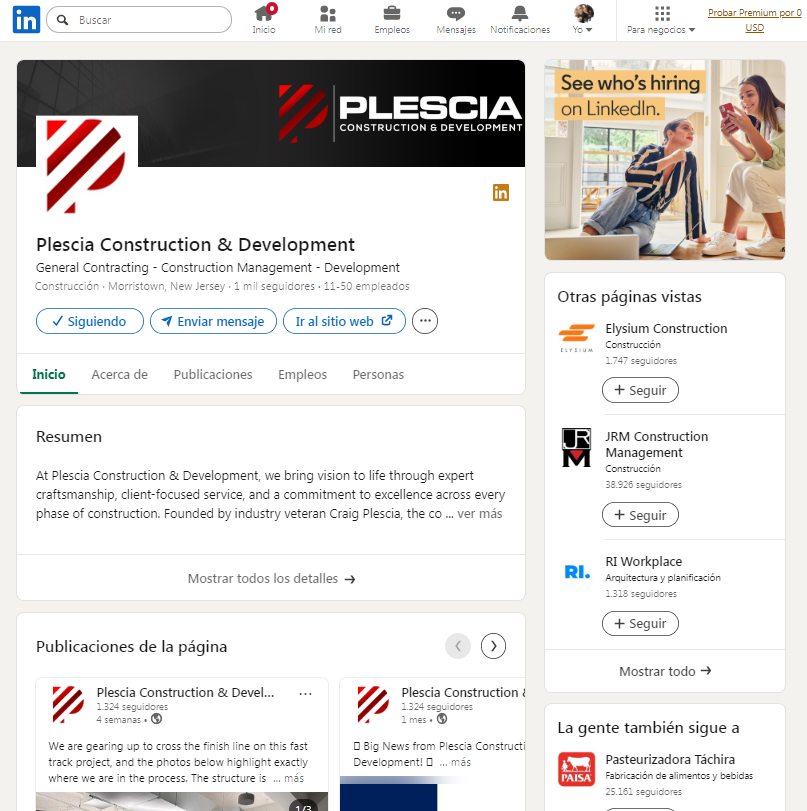Open three-dot menu on first post card
Screen dimensions: 807x811
[x=305, y=694]
